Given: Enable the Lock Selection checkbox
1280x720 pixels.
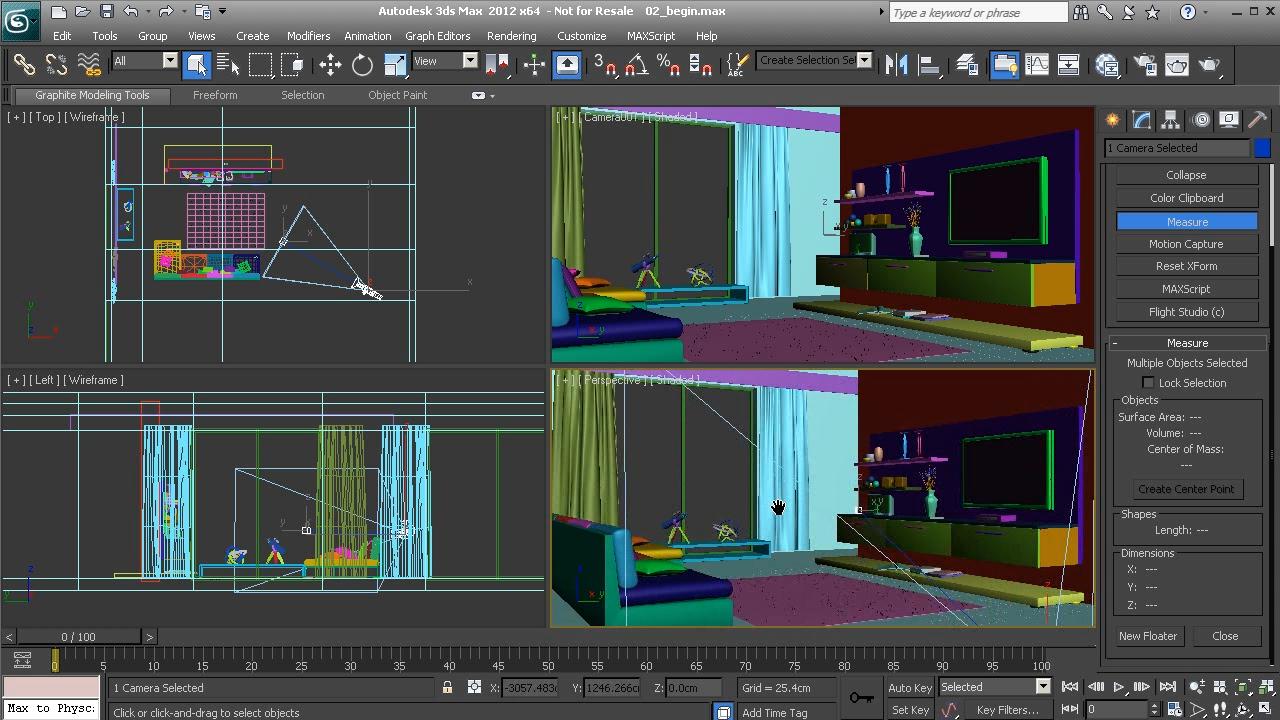Looking at the screenshot, I should coord(1148,383).
